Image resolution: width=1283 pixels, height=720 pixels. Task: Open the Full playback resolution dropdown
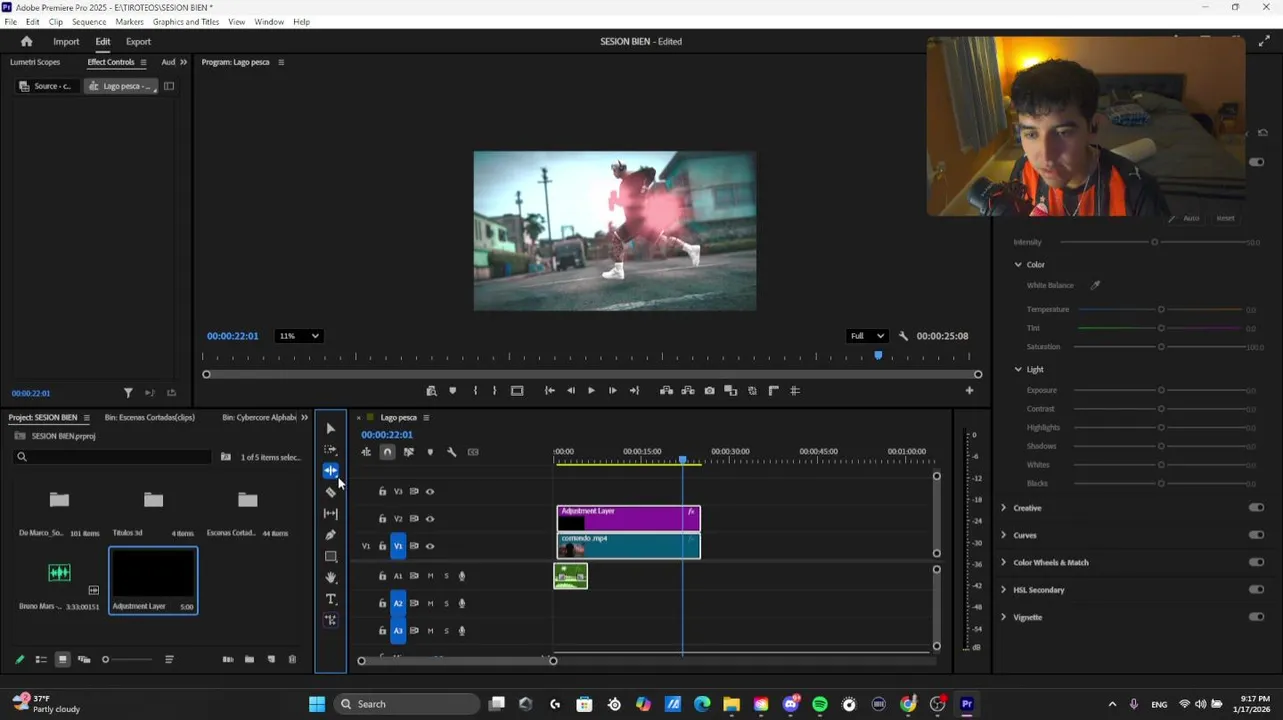[866, 336]
